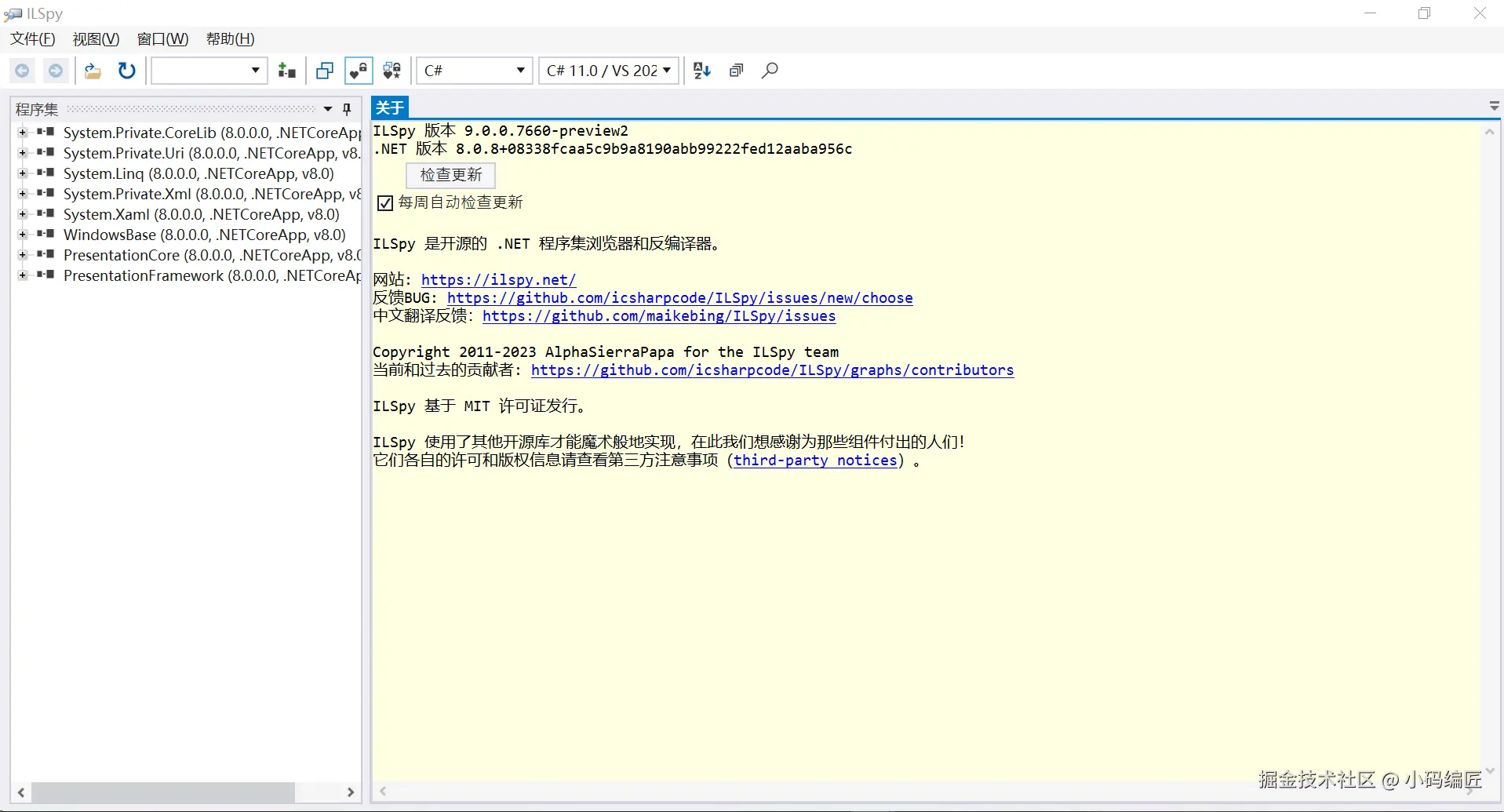The image size is (1504, 812).
Task: Click the System.Xaml assembly icon
Action: point(46,213)
